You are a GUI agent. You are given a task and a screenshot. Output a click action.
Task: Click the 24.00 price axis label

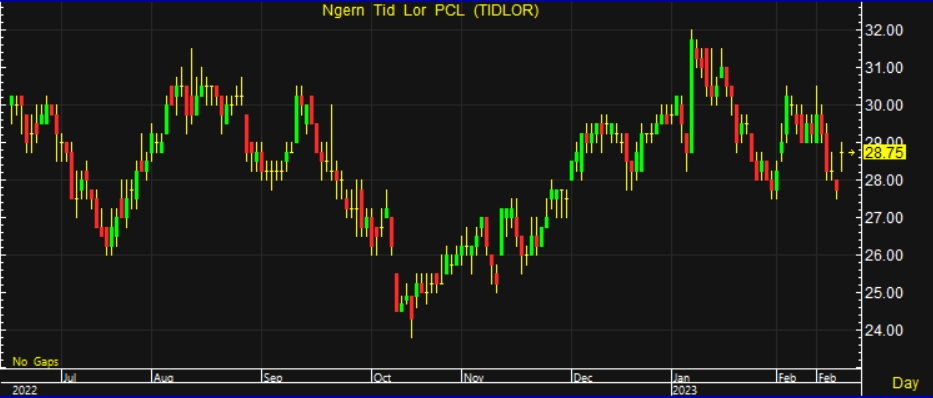[x=885, y=330]
